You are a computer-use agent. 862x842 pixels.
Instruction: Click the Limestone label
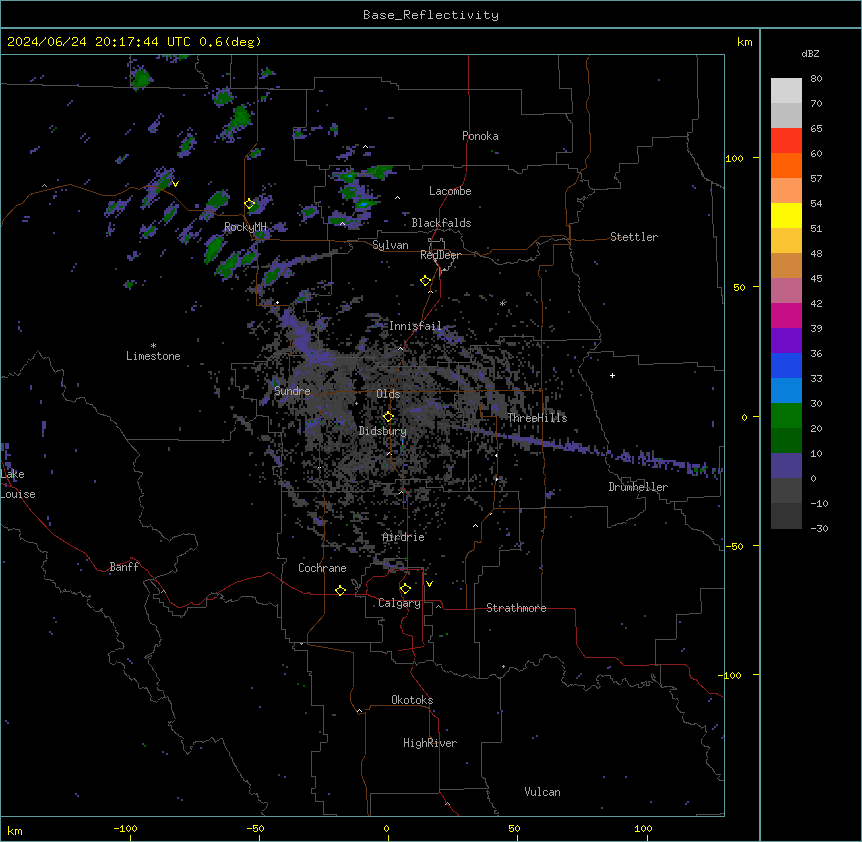[153, 356]
